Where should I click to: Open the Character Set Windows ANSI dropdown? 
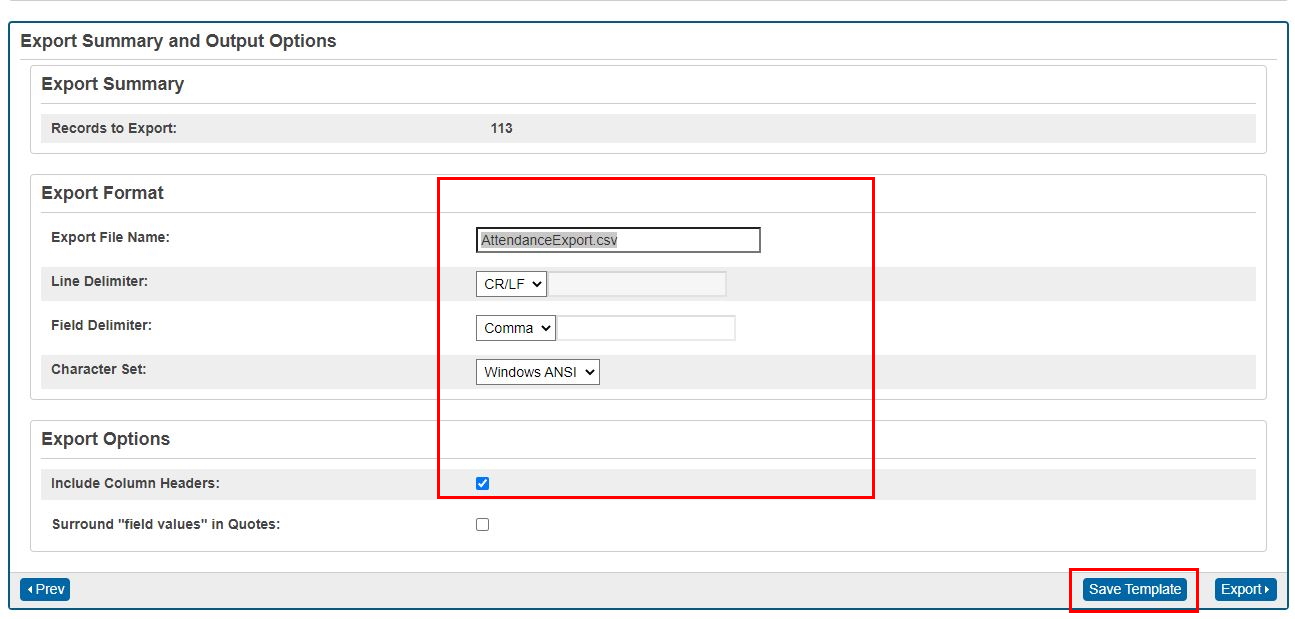(x=537, y=372)
